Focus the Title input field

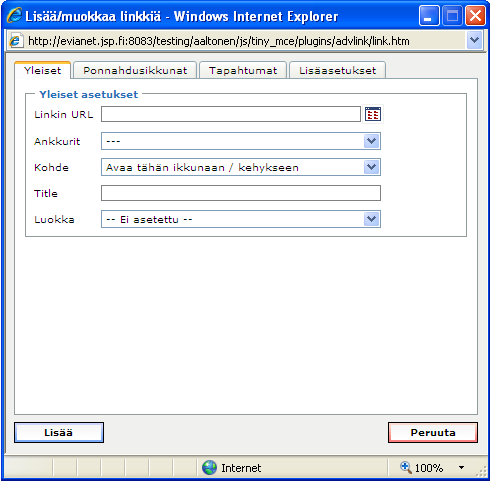(x=241, y=193)
